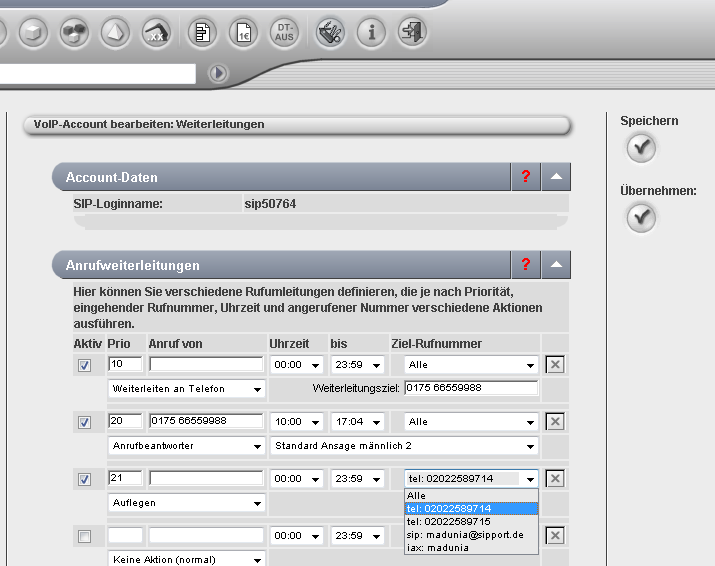Click the go arrow beside search field
Viewport: 715px width, 566px height.
pyautogui.click(x=218, y=73)
